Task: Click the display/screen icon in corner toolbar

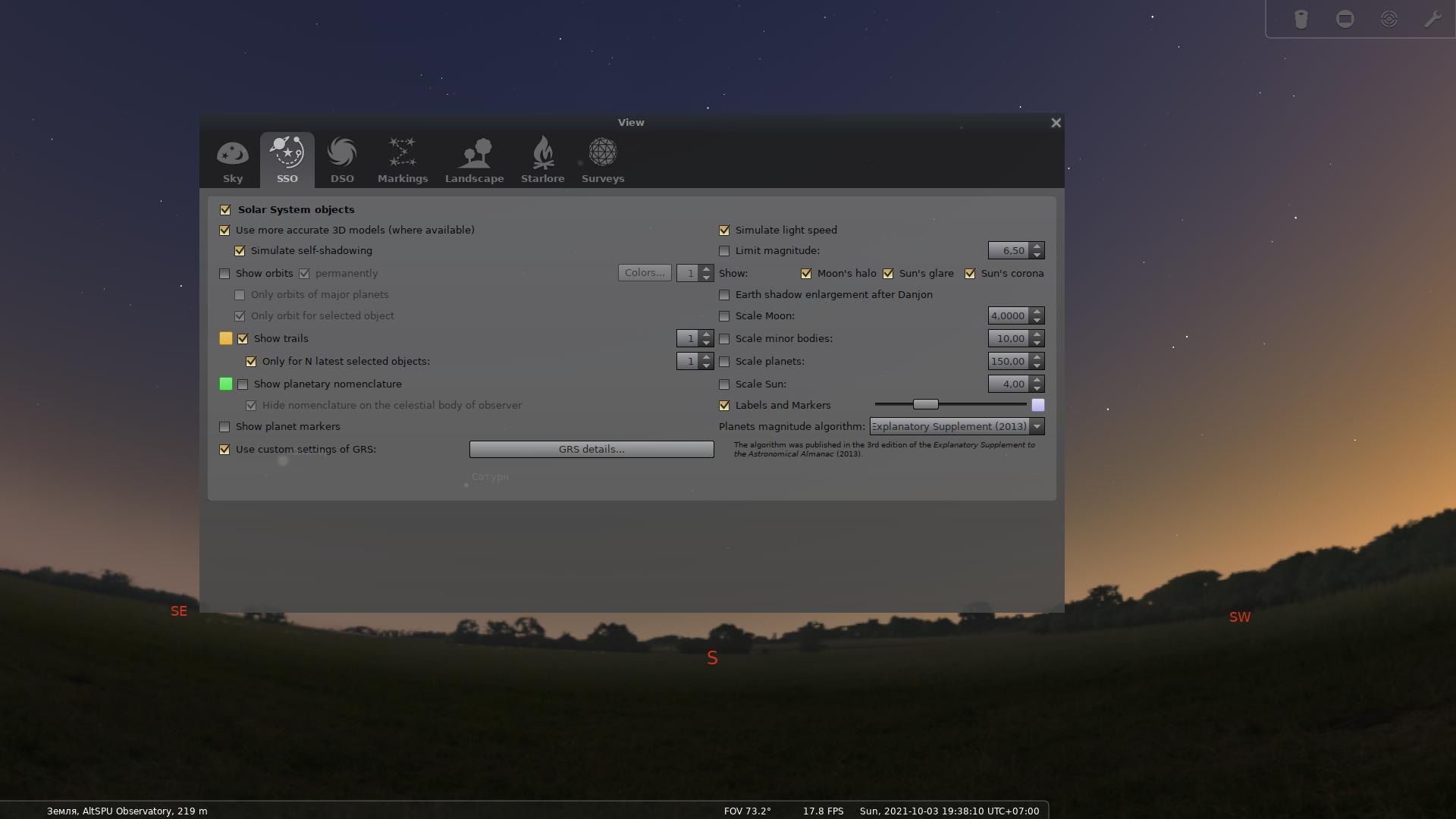Action: coord(1345,18)
